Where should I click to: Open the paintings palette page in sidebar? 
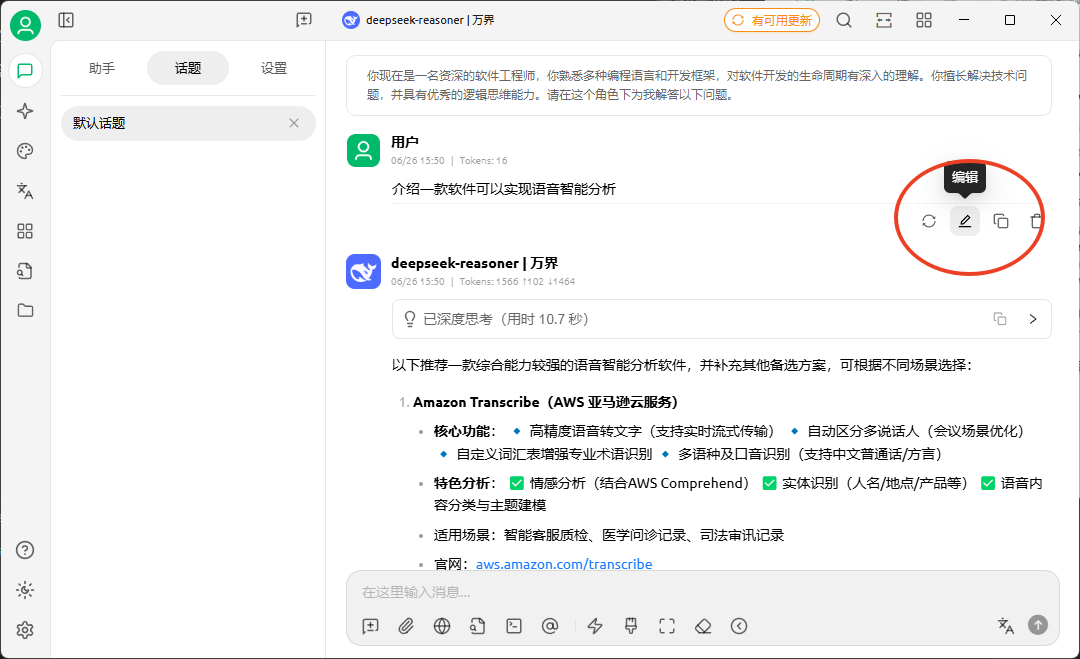pos(25,151)
